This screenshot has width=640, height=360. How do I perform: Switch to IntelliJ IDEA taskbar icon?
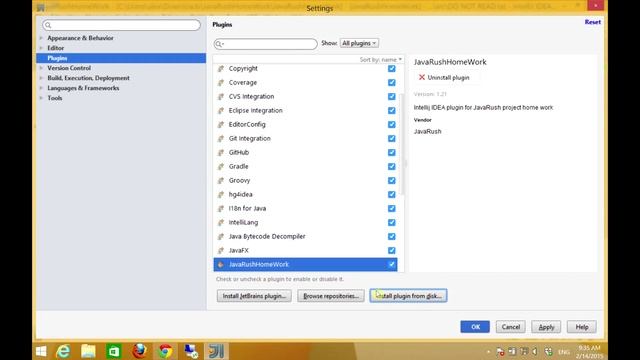(216, 351)
